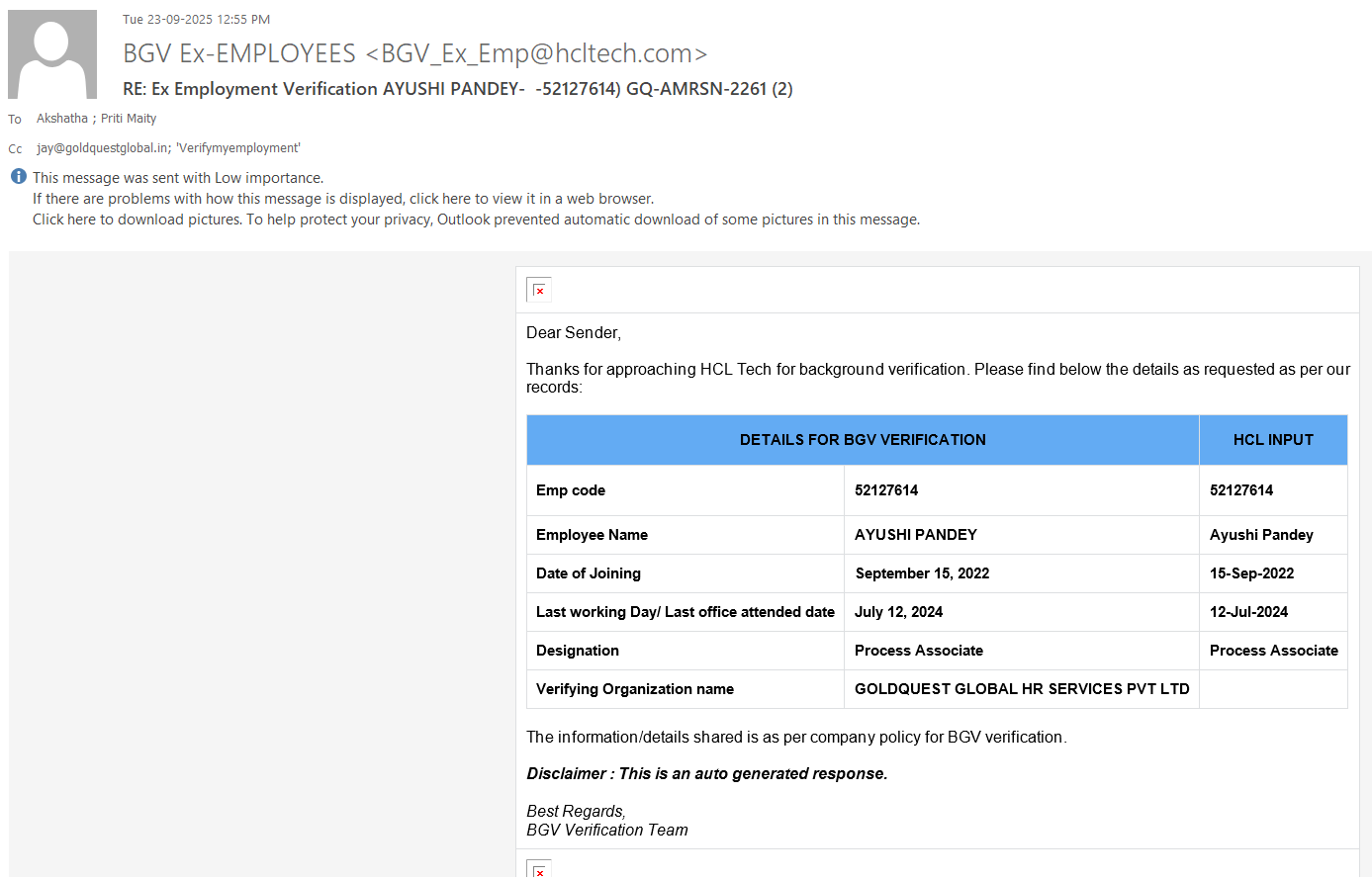Click "Process Associate" in the details column

click(919, 651)
